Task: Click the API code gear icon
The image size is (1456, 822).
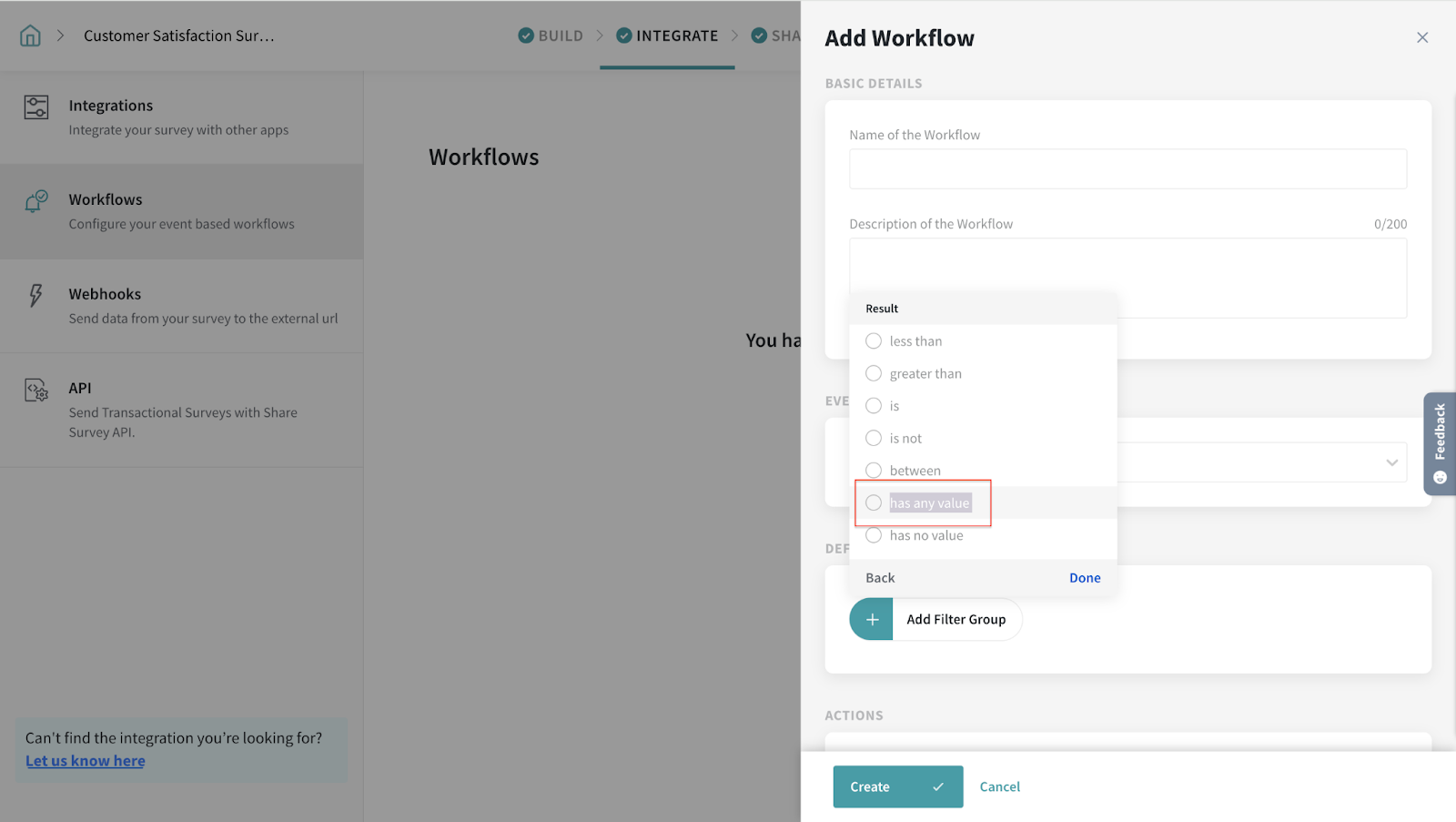Action: point(36,391)
